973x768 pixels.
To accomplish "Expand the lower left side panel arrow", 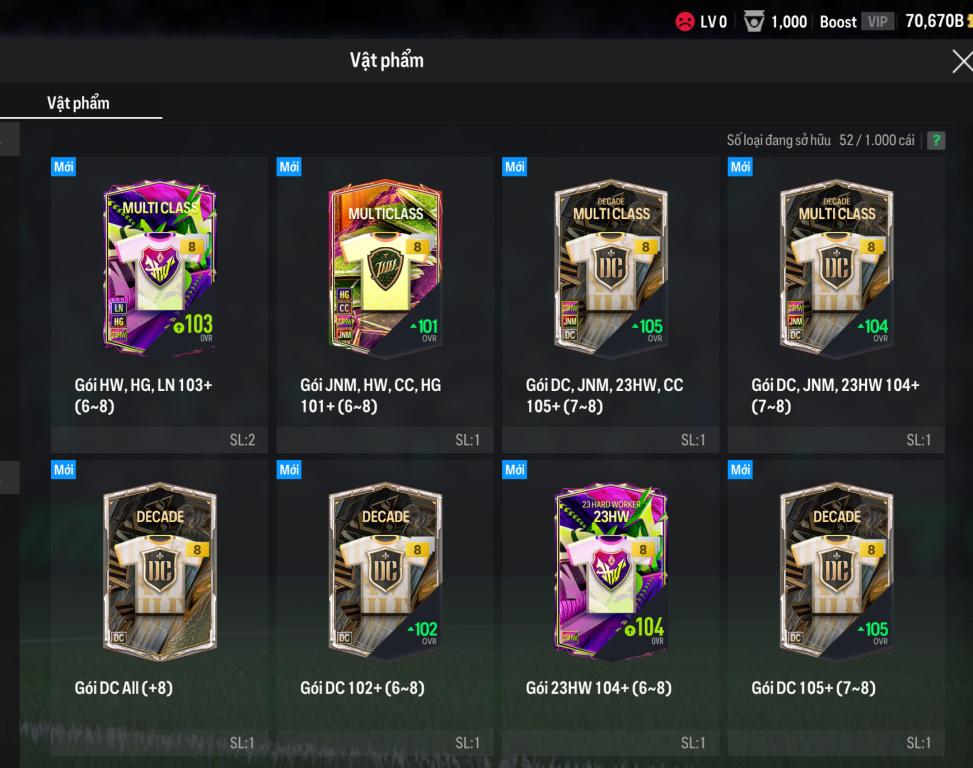I will 9,477.
